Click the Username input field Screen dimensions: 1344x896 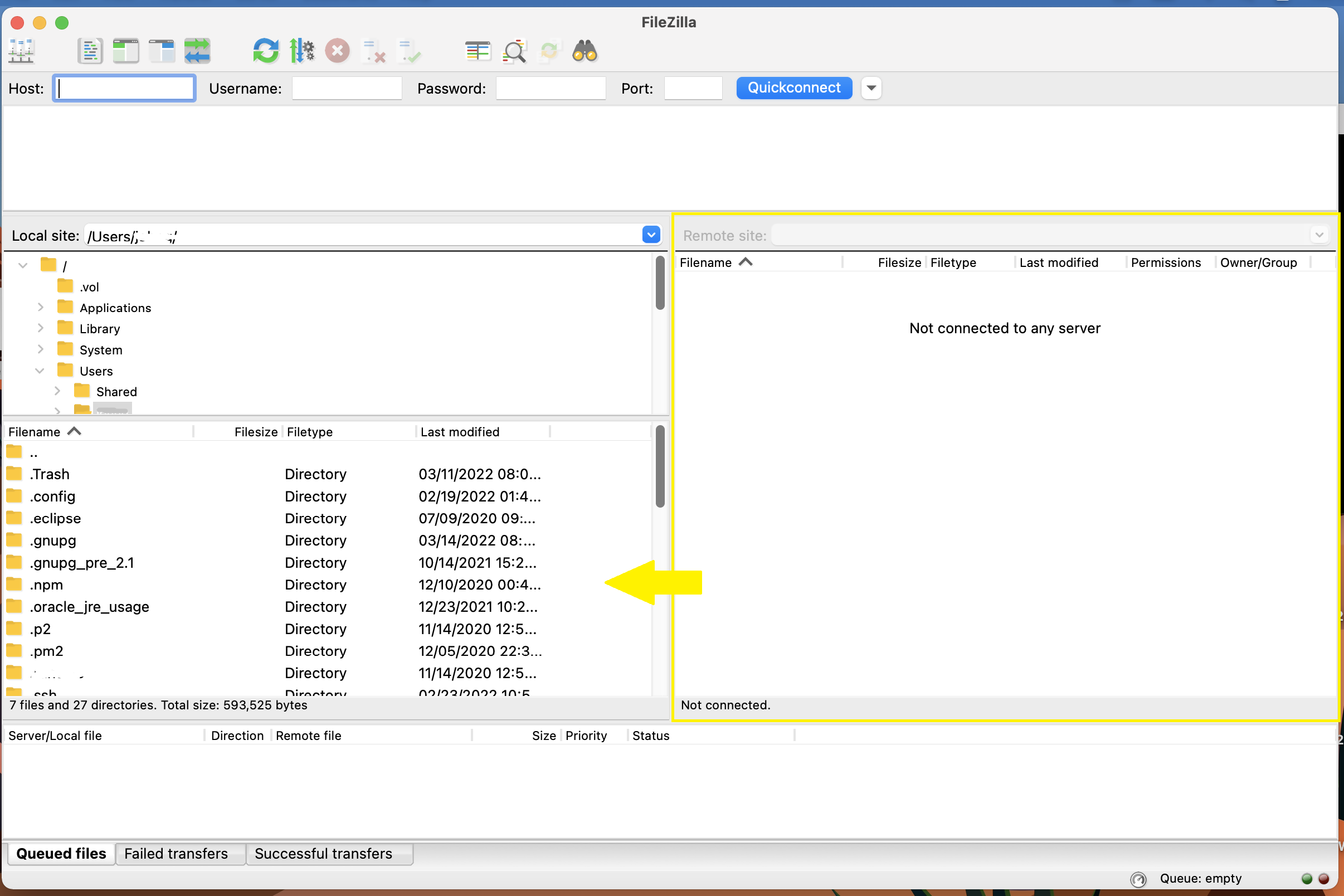click(347, 88)
